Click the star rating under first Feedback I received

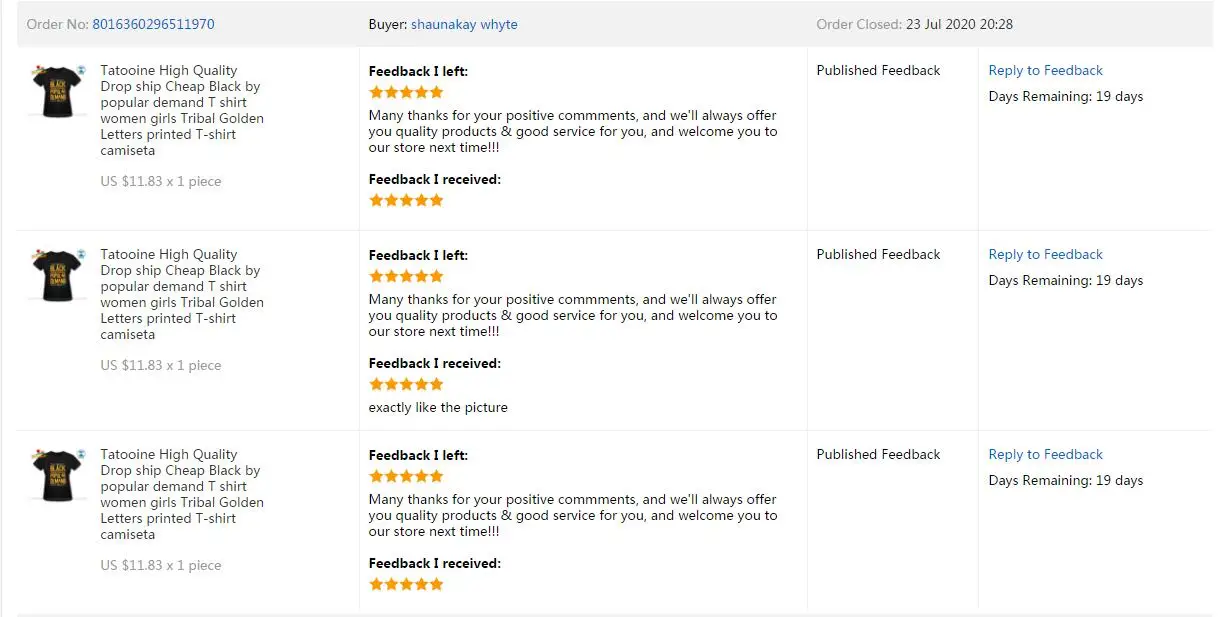coord(406,200)
